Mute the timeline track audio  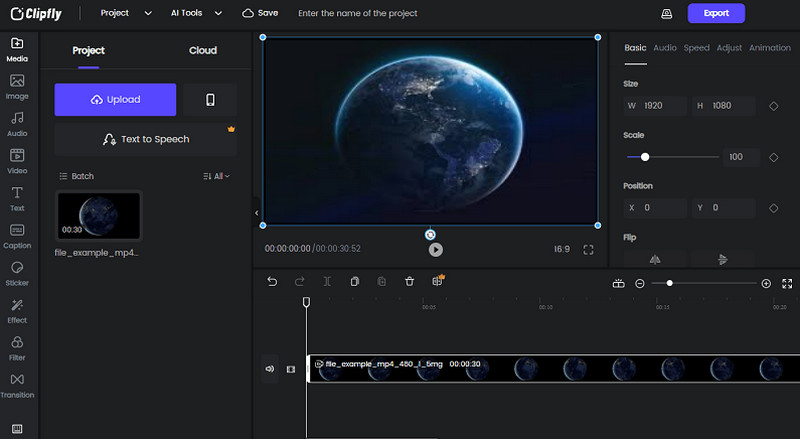[269, 369]
